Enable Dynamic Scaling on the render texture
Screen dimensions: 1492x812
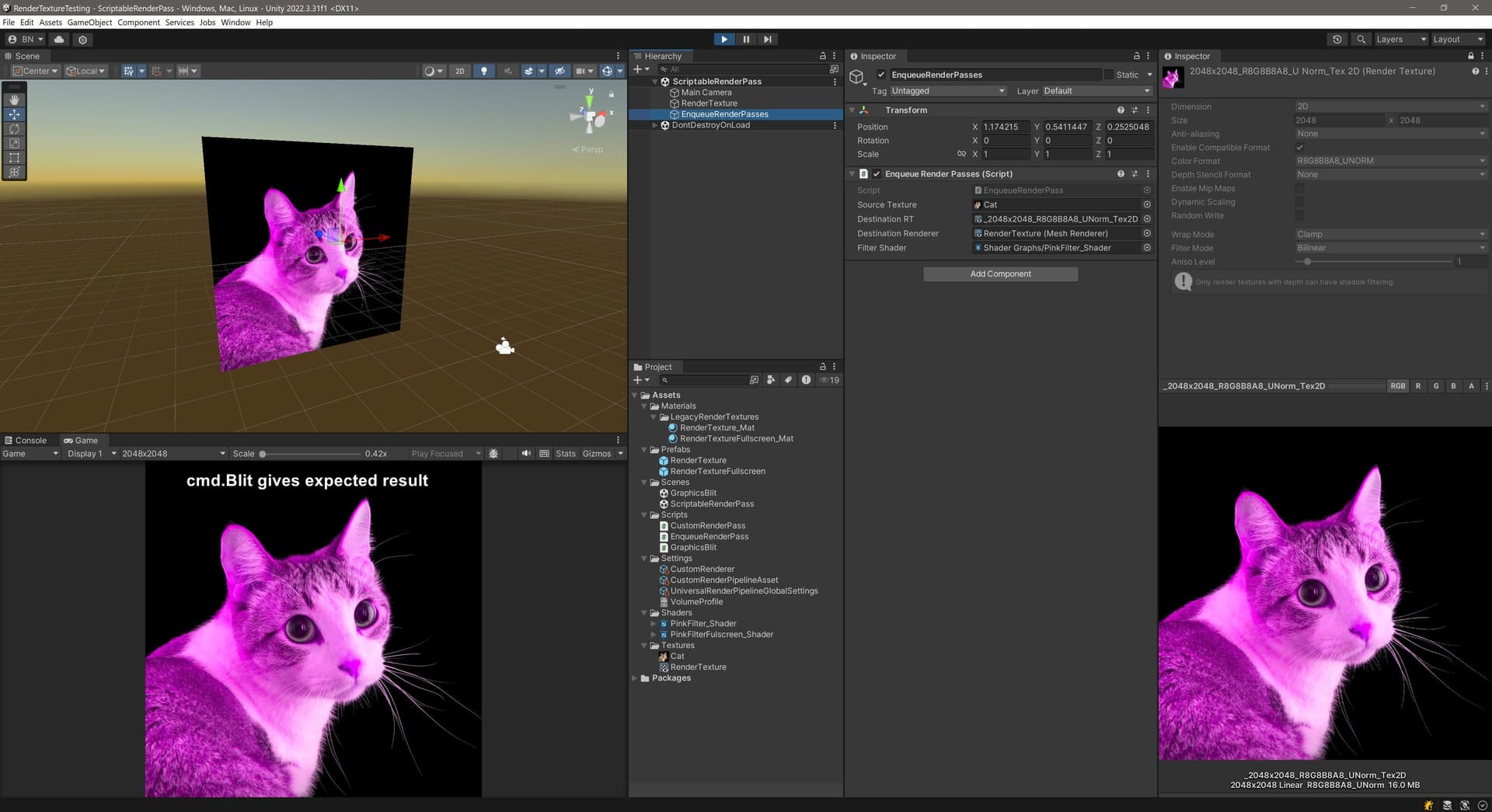[1301, 202]
